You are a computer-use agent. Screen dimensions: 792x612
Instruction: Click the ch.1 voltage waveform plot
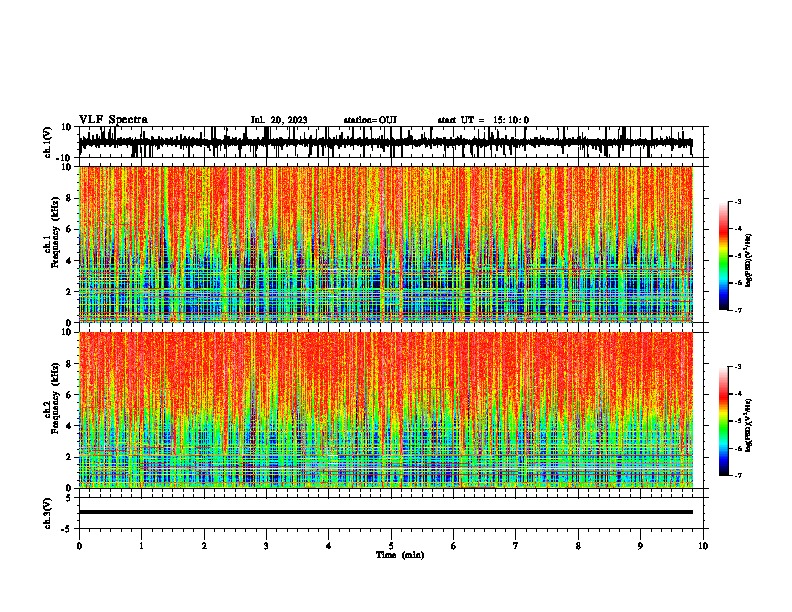tap(386, 142)
